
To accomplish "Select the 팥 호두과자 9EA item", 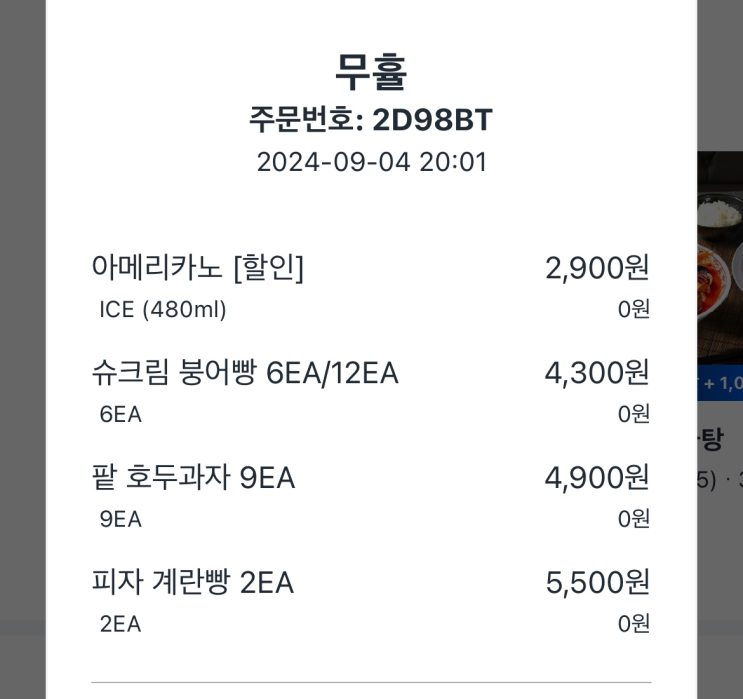I will pyautogui.click(x=193, y=478).
